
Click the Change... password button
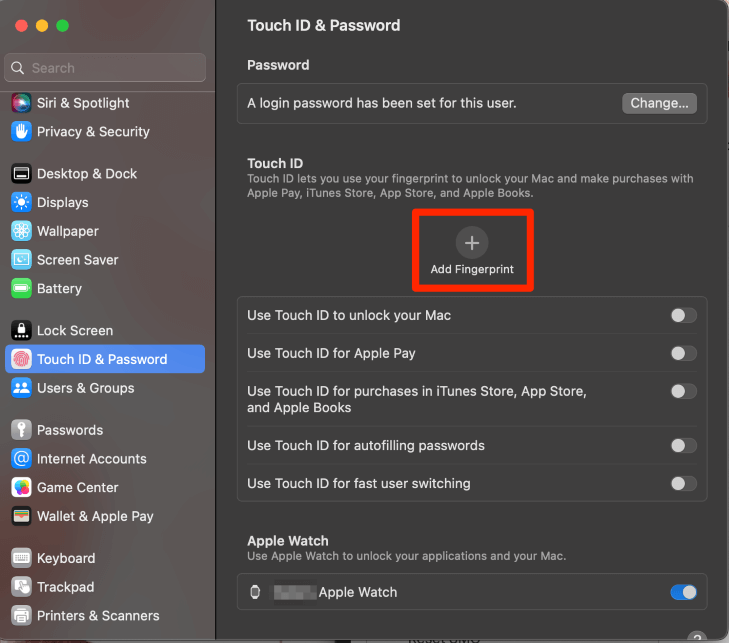tap(659, 103)
